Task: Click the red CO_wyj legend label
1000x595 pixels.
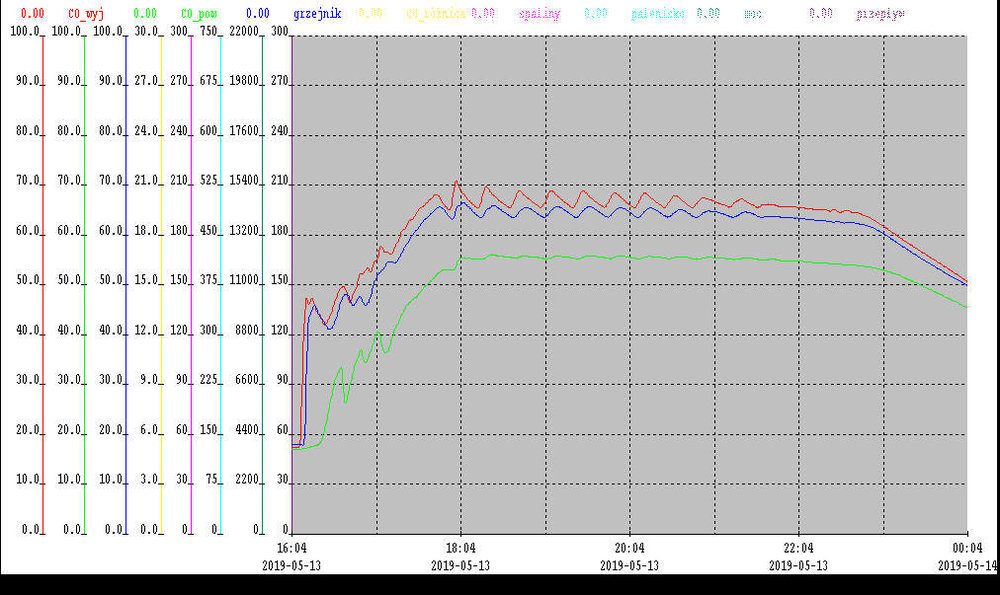Action: [x=86, y=14]
